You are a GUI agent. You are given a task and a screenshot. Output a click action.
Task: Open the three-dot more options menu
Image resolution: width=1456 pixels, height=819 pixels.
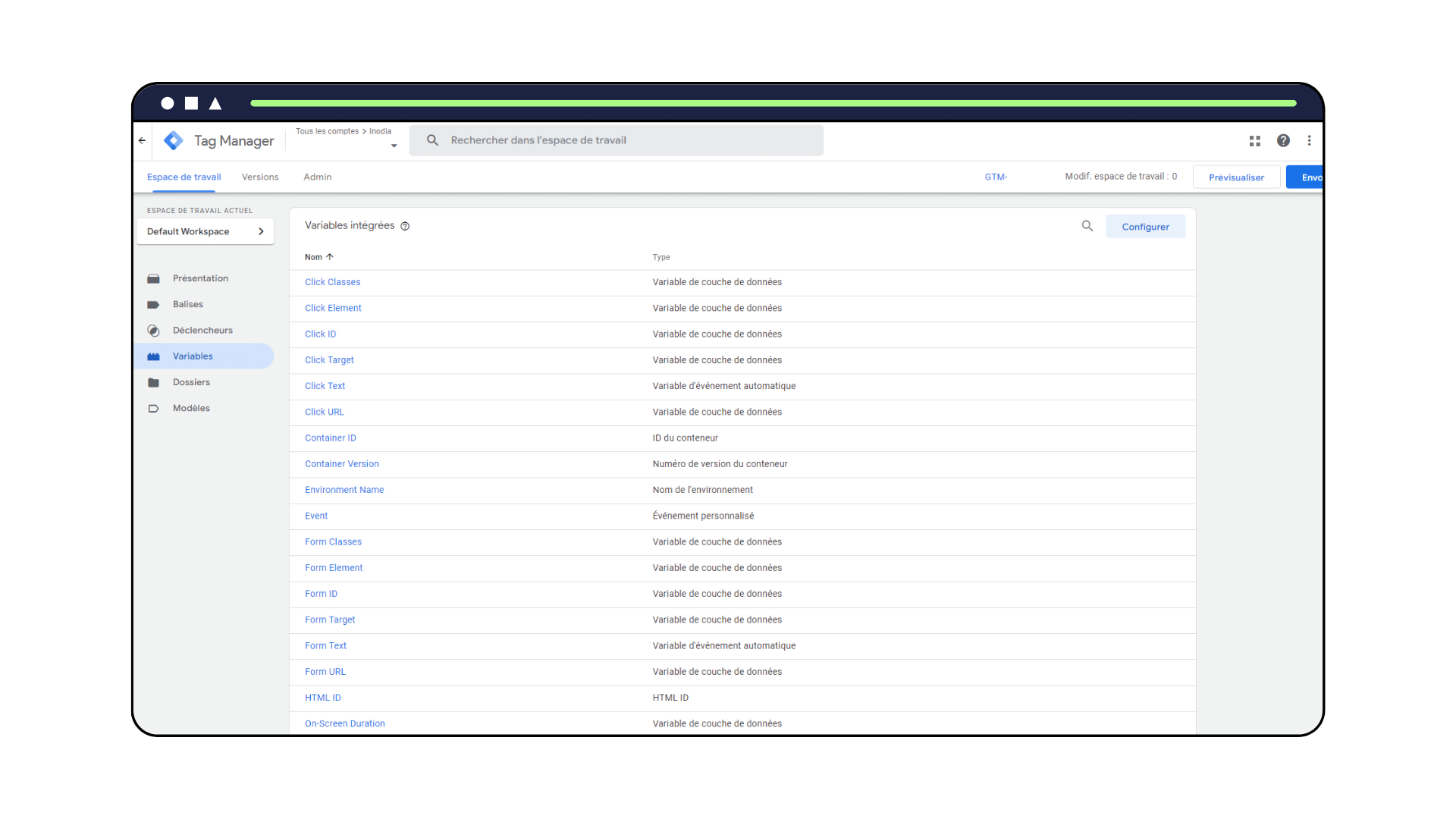coord(1309,140)
